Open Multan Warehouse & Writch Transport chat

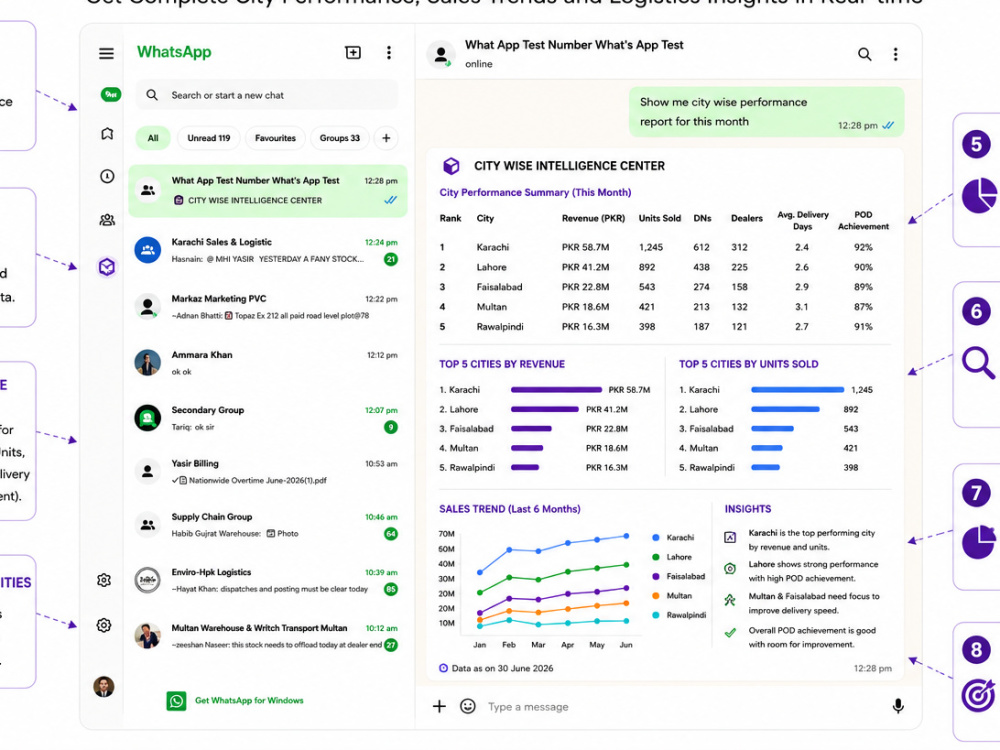click(268, 636)
